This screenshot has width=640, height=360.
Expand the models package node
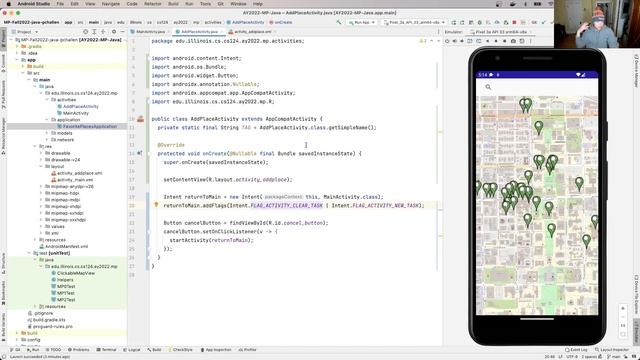47,133
